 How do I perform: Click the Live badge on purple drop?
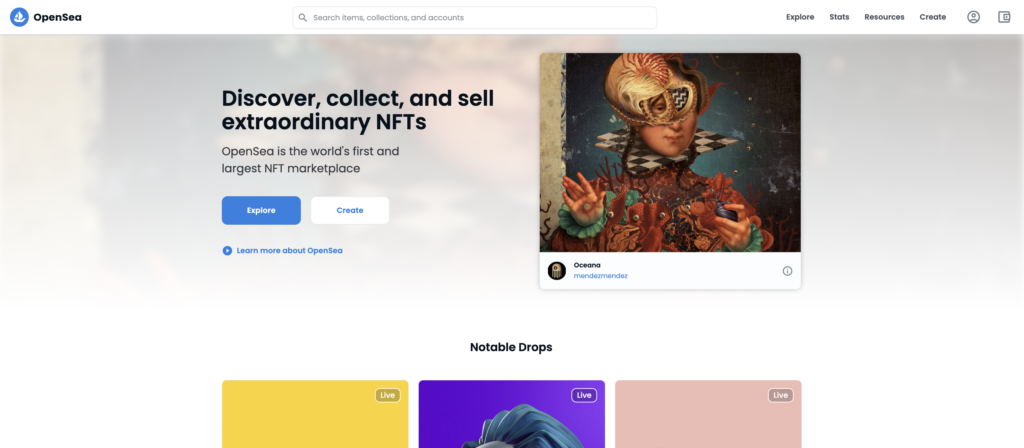(x=584, y=395)
